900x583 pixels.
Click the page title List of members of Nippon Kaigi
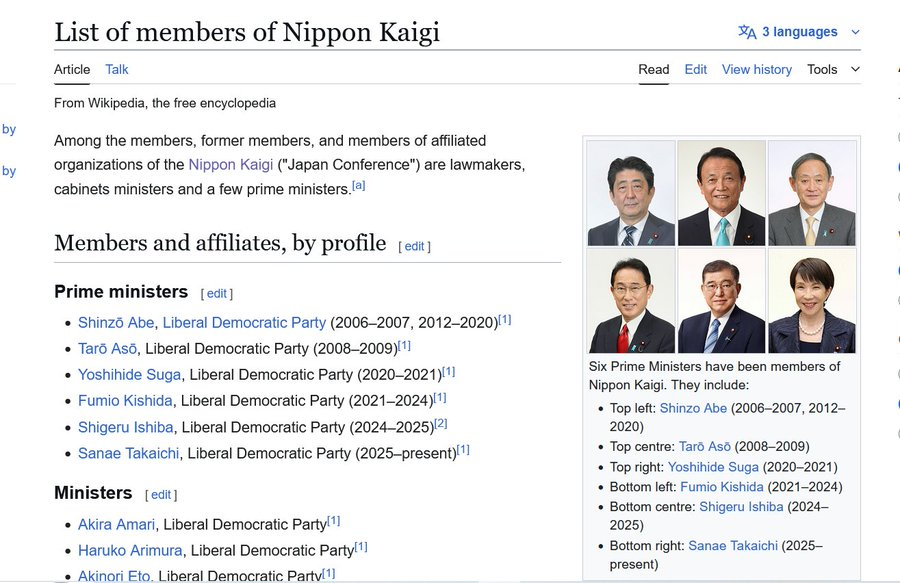(x=247, y=32)
